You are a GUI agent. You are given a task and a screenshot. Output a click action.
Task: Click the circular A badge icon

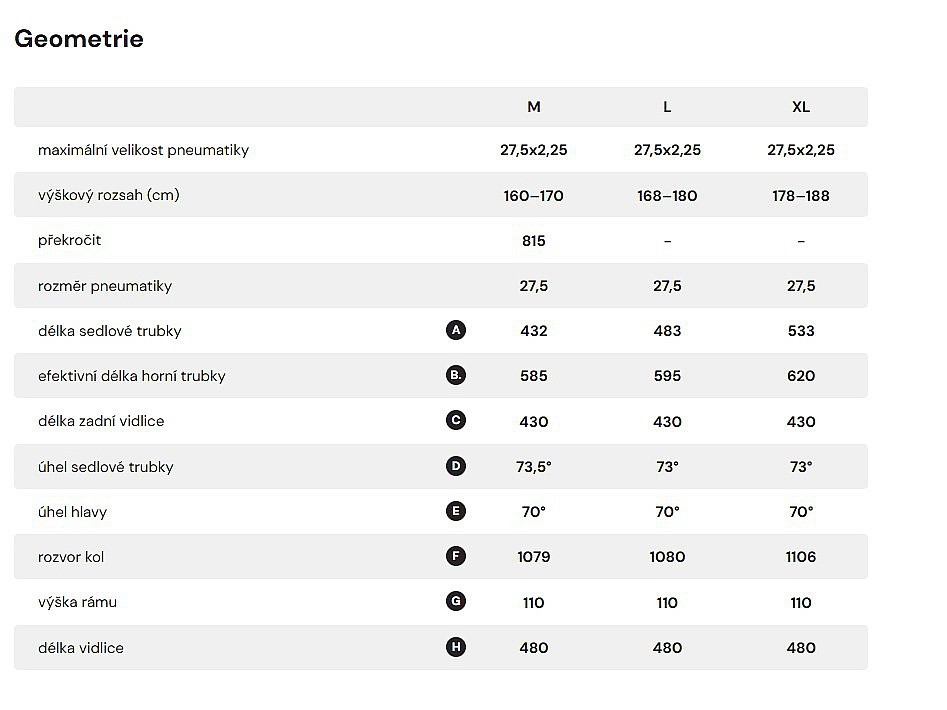point(456,330)
